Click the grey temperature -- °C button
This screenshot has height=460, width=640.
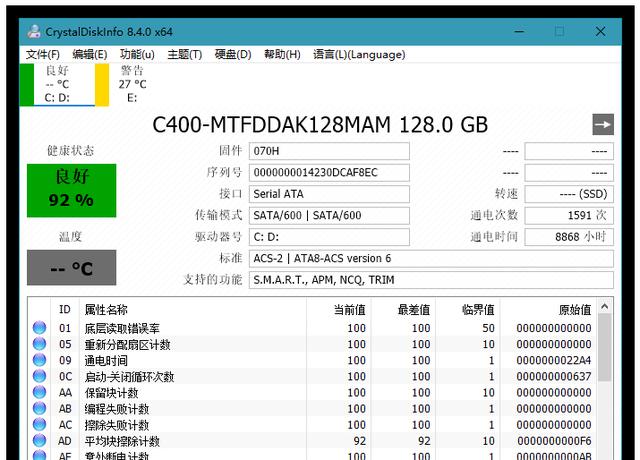coord(71,267)
